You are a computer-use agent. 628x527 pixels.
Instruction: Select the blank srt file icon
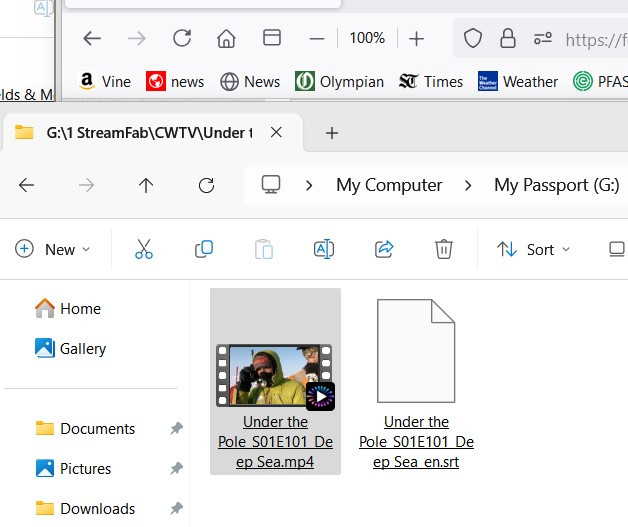pos(416,351)
